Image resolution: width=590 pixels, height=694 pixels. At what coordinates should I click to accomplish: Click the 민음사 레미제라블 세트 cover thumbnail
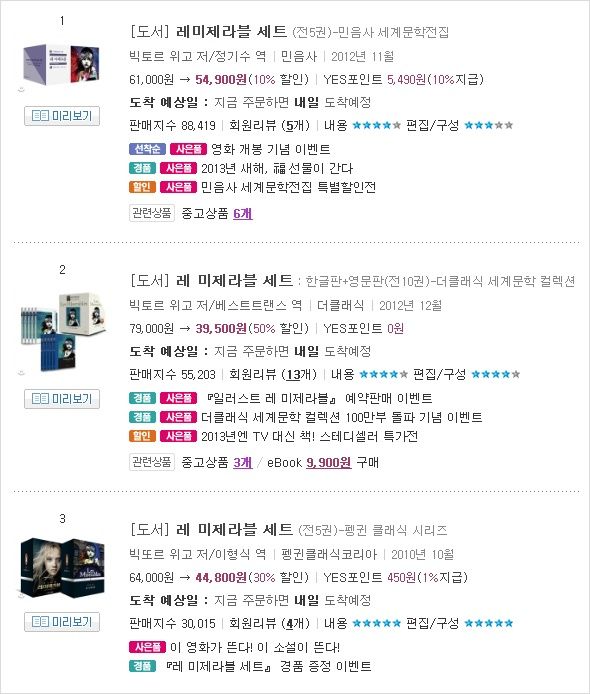pyautogui.click(x=61, y=65)
